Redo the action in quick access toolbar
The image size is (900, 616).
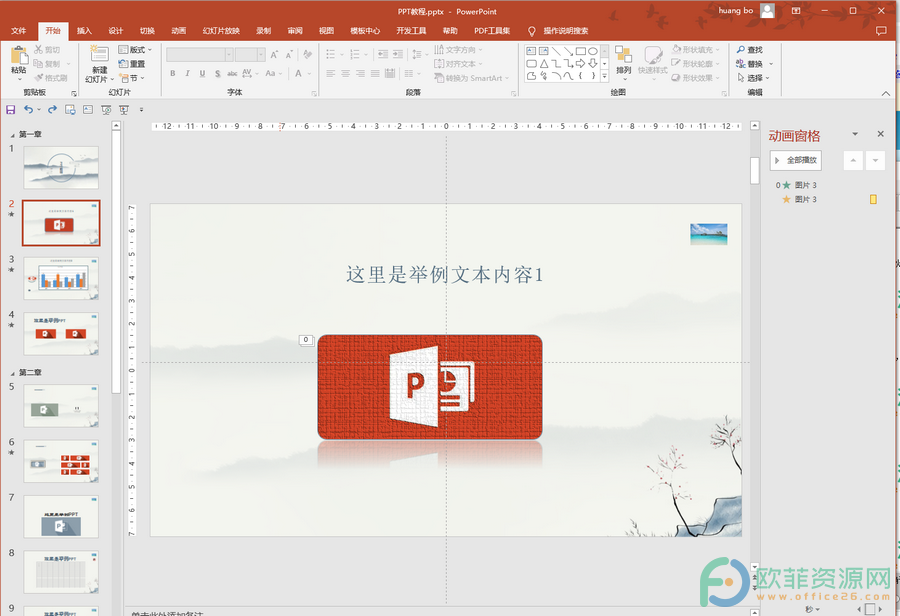point(52,109)
